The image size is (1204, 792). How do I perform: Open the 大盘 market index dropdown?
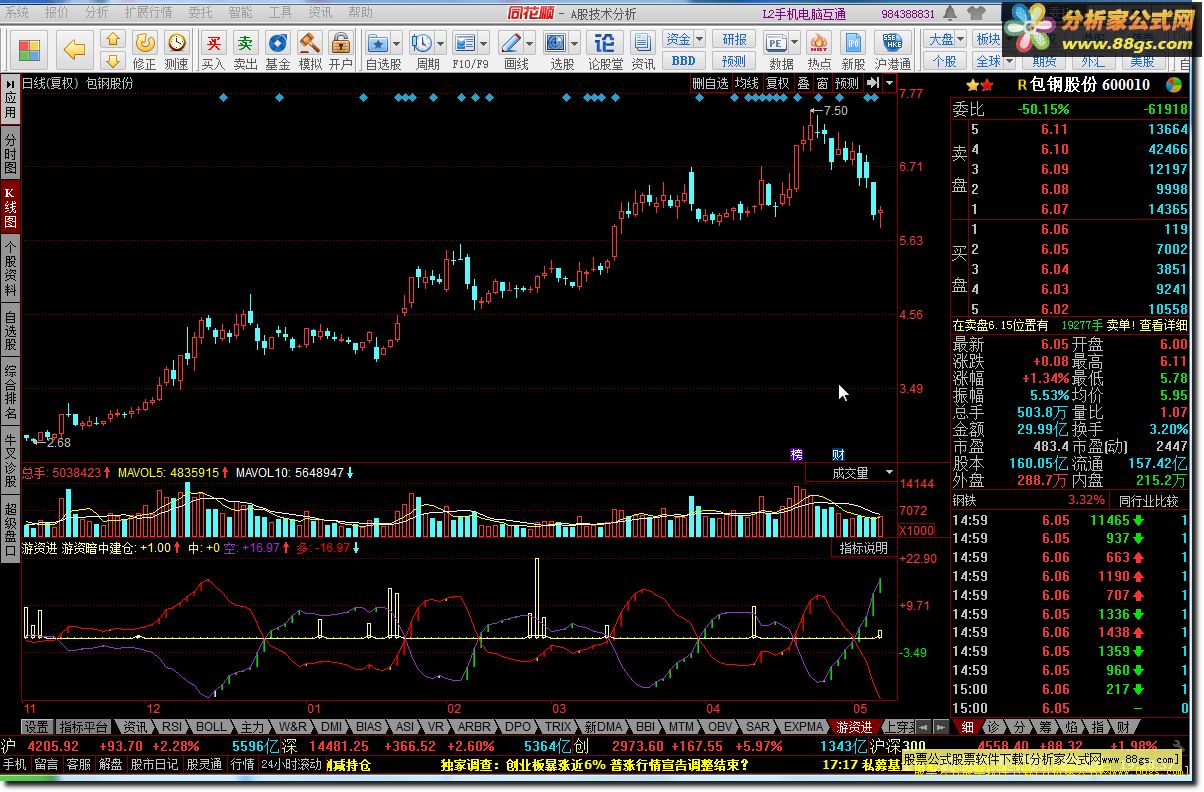tap(946, 39)
